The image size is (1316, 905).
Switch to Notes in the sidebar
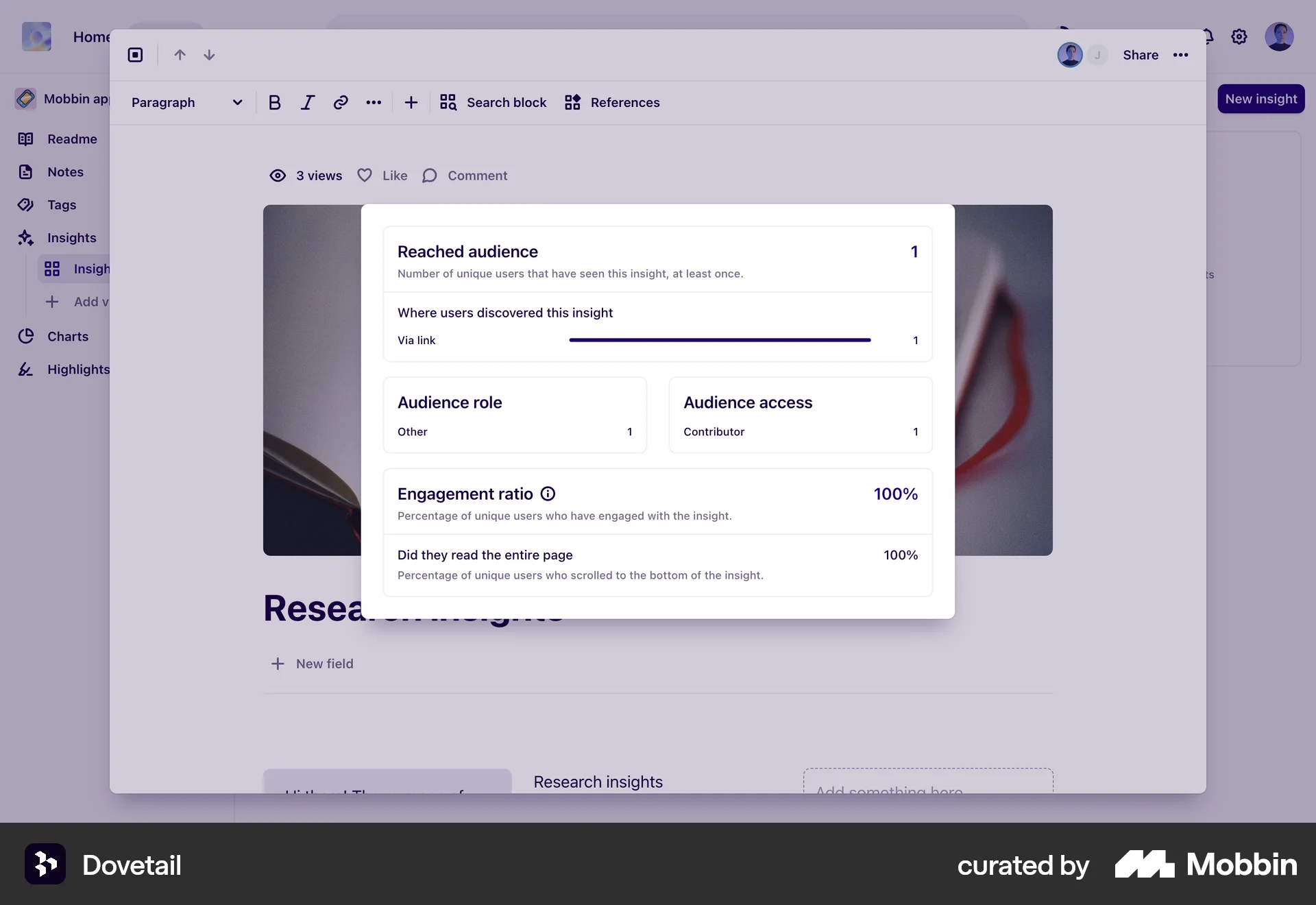pos(66,171)
